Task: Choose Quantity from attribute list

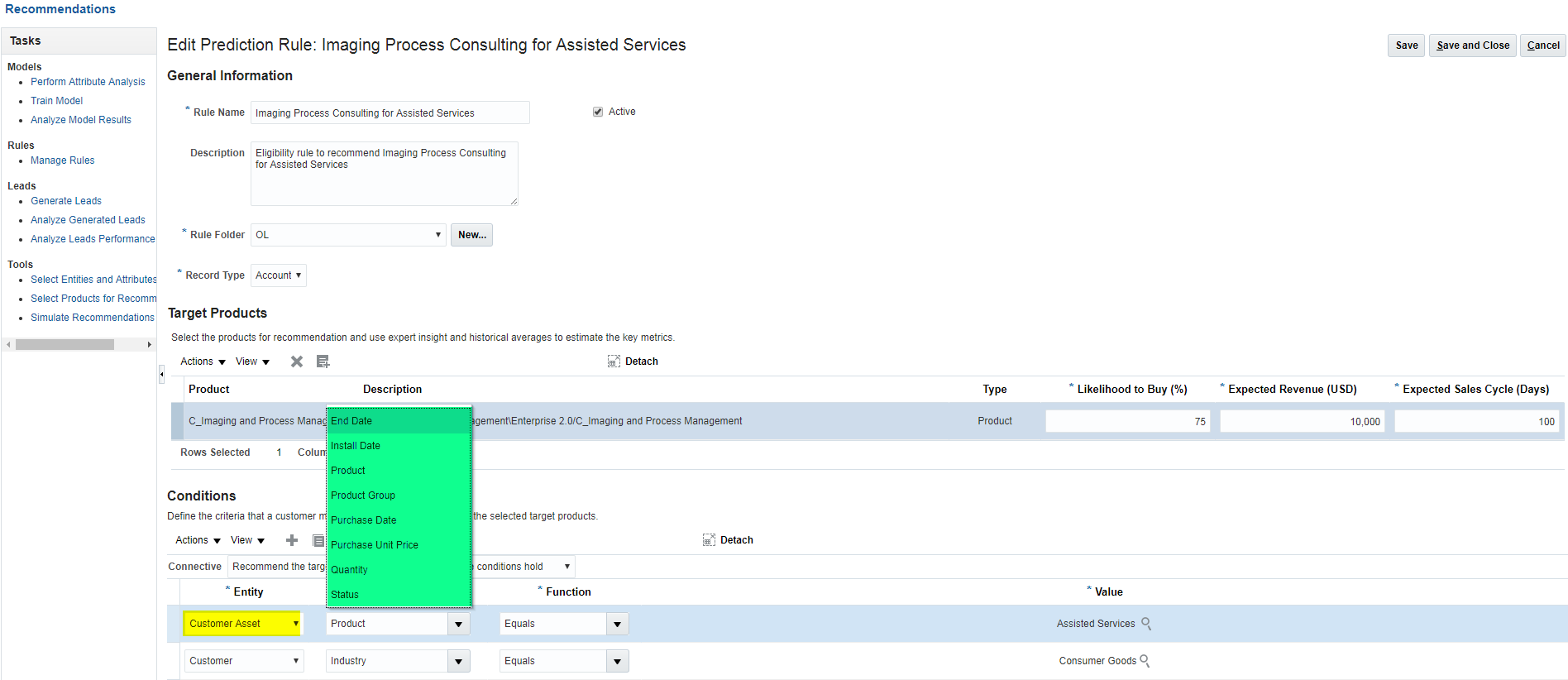Action: click(x=399, y=570)
